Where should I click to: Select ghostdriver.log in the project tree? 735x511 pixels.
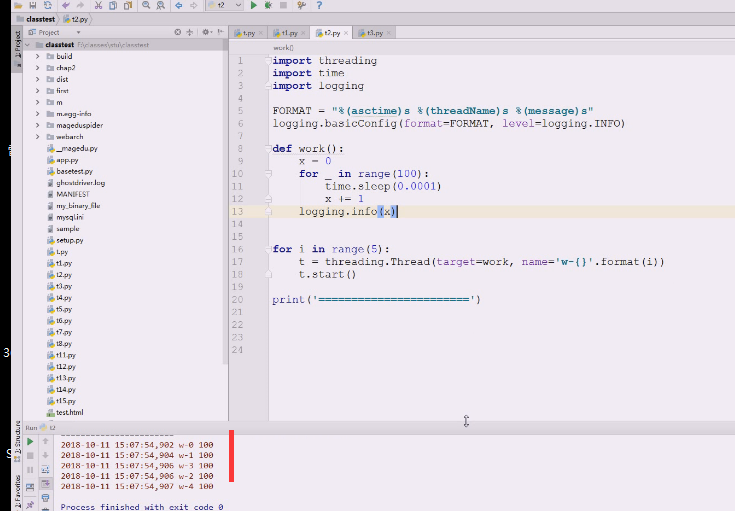[76, 183]
